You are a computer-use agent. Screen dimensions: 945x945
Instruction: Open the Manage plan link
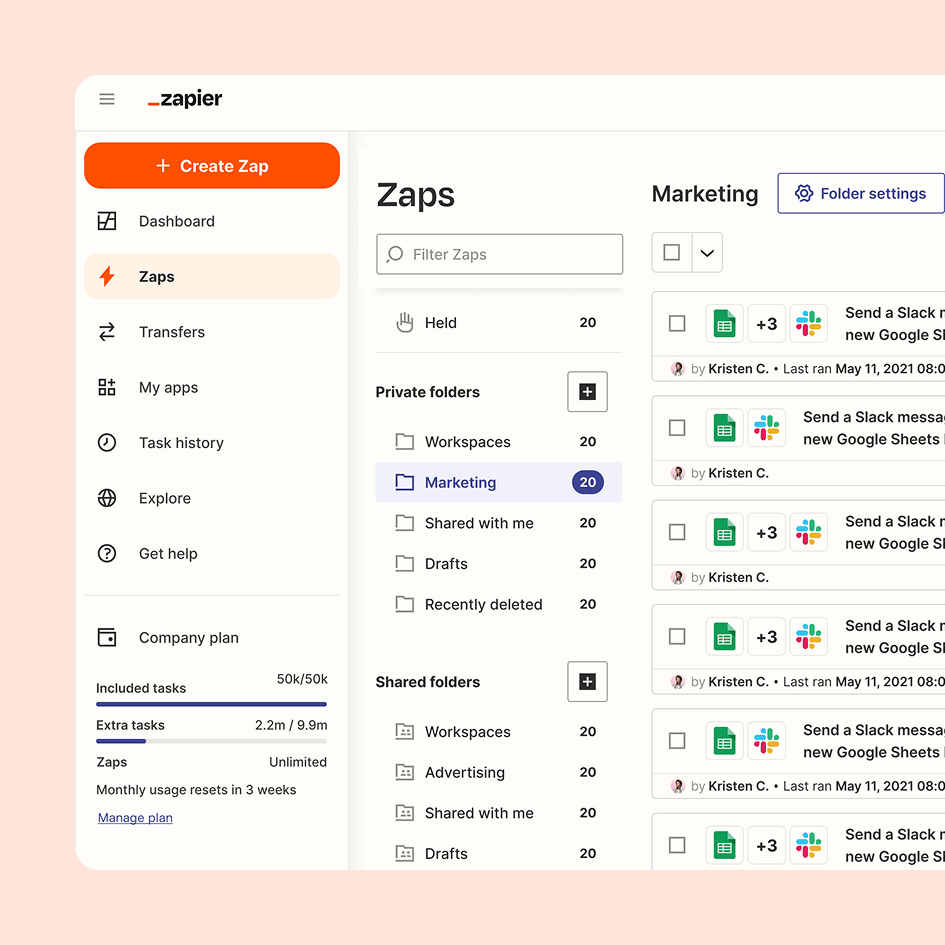pyautogui.click(x=135, y=818)
